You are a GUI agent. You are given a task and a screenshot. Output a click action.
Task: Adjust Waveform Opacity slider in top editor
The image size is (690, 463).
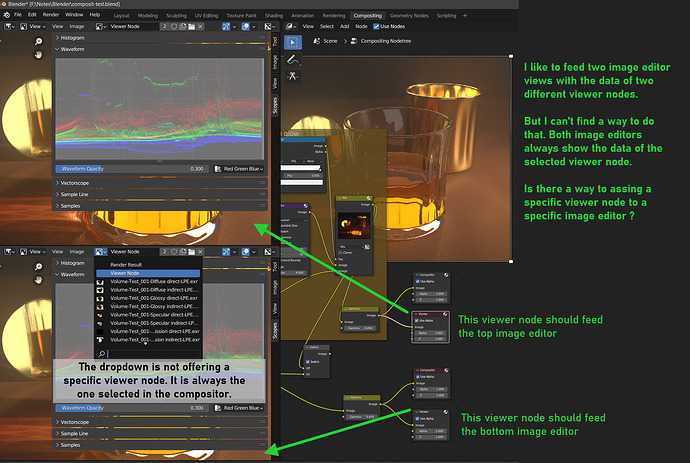point(132,169)
